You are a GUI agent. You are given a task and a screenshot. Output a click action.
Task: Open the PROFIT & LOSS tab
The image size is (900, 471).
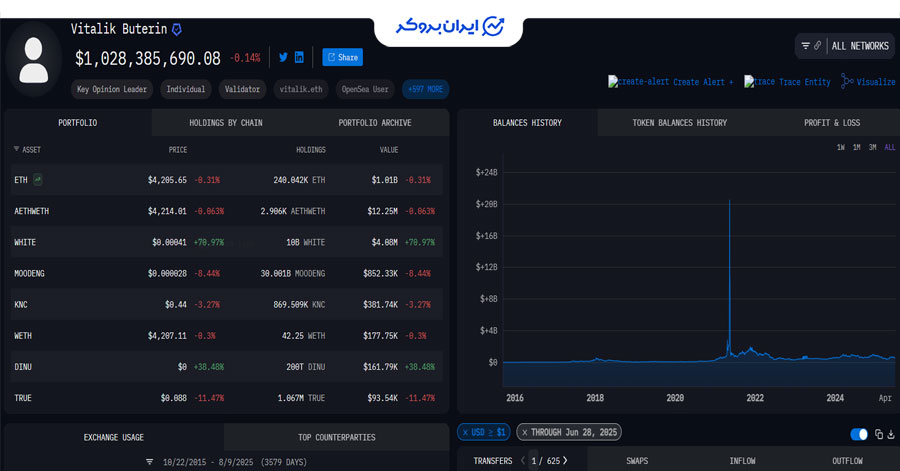(832, 123)
